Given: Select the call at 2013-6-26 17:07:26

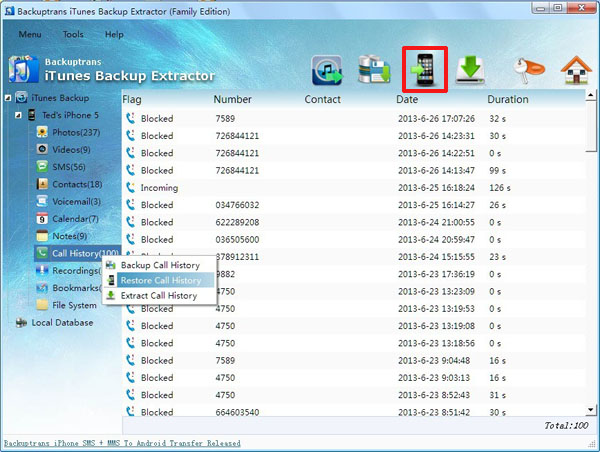Looking at the screenshot, I should click(354, 119).
